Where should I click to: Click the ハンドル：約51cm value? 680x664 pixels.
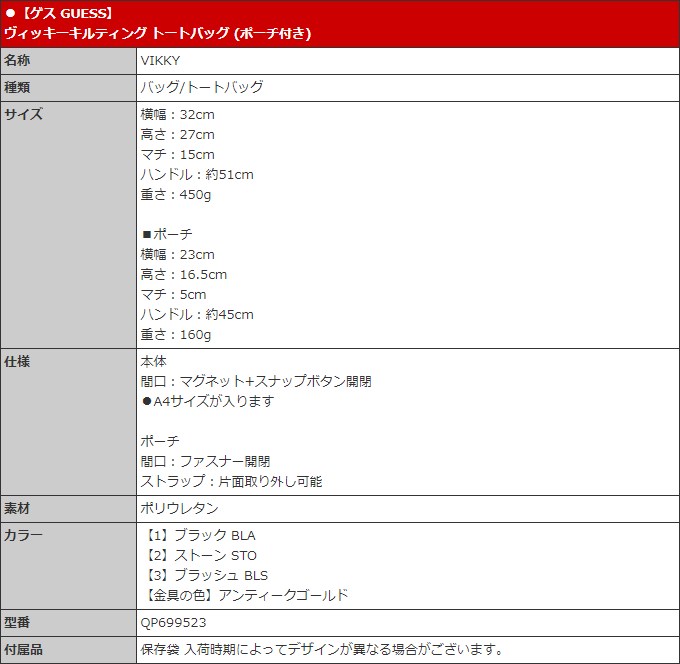[x=197, y=174]
